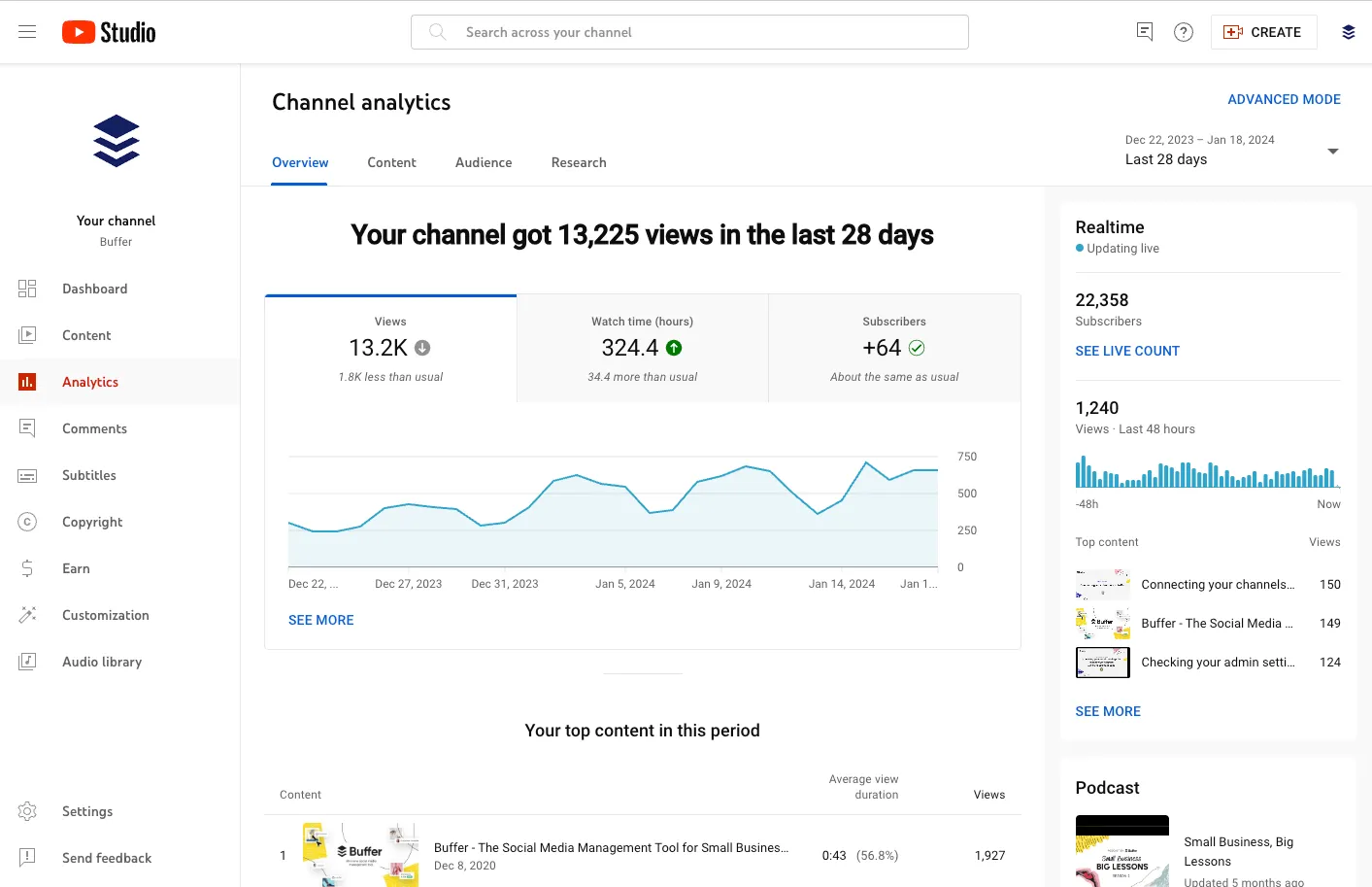The image size is (1372, 887).
Task: Click the Views column header in top content
Action: 989,795
